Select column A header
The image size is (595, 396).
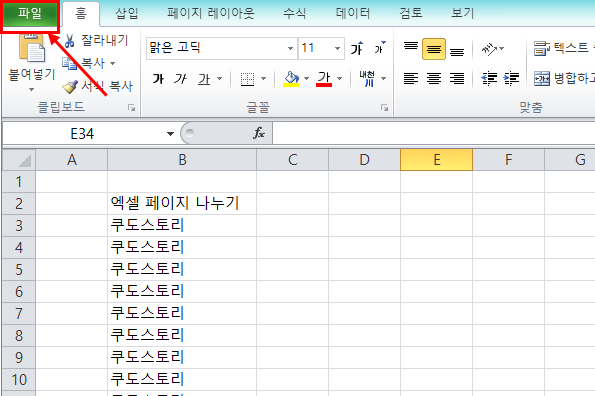(72, 160)
